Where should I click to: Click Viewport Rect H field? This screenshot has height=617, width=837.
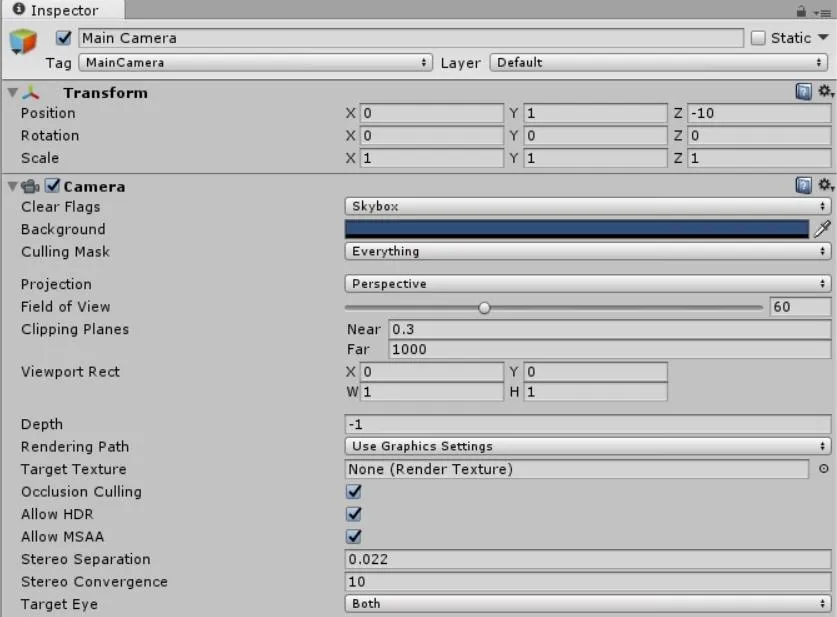click(595, 392)
